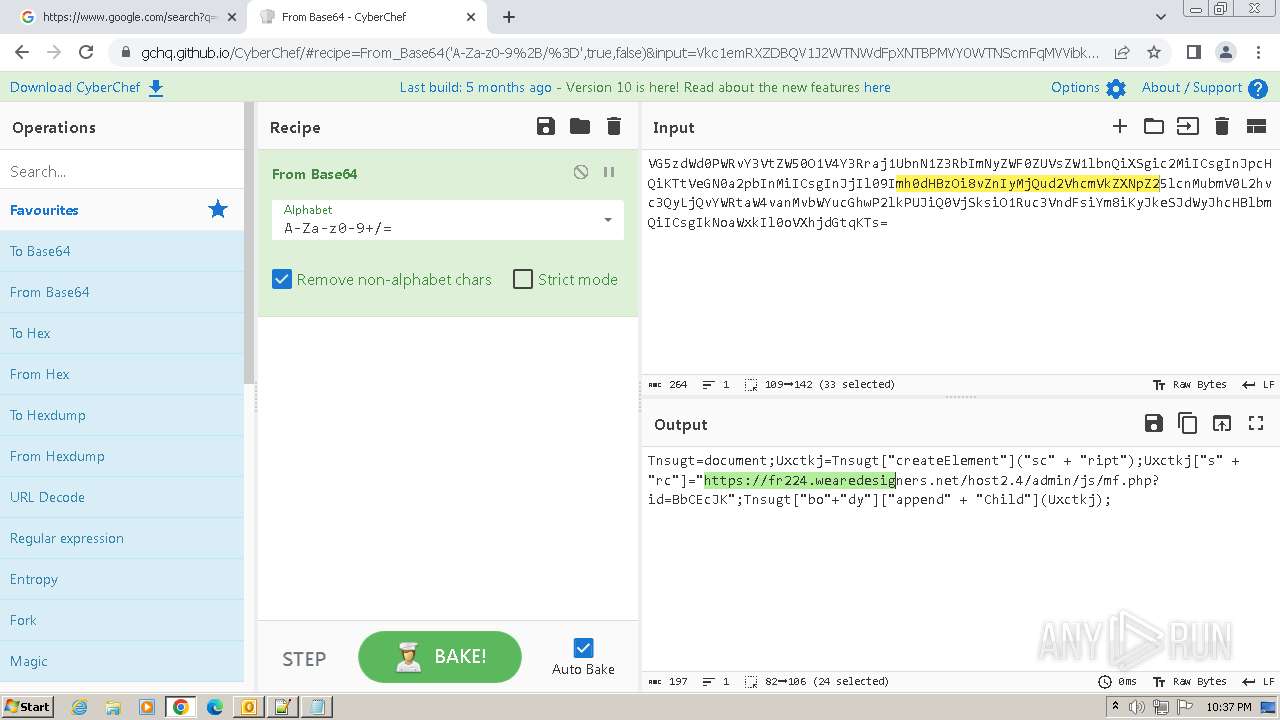
Task: Save the recipe with the disk icon
Action: coord(545,126)
